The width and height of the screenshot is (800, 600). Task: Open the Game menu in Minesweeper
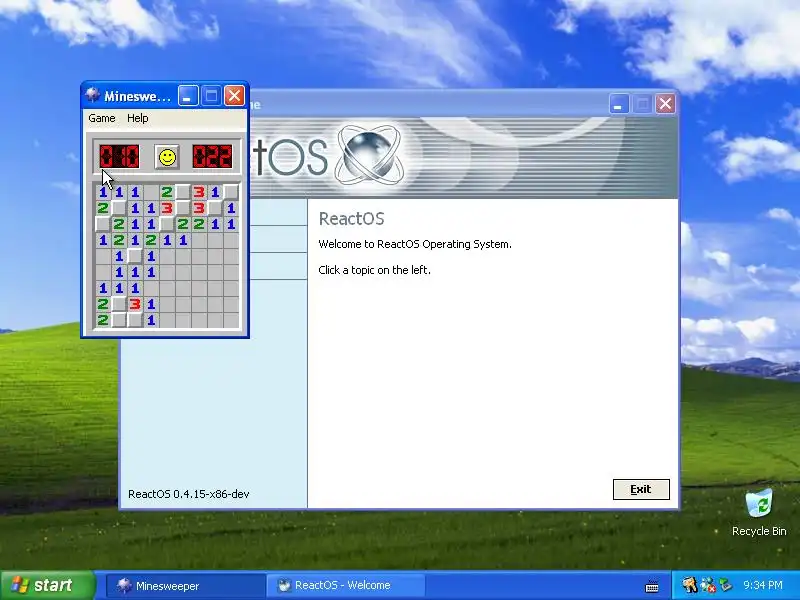(102, 118)
